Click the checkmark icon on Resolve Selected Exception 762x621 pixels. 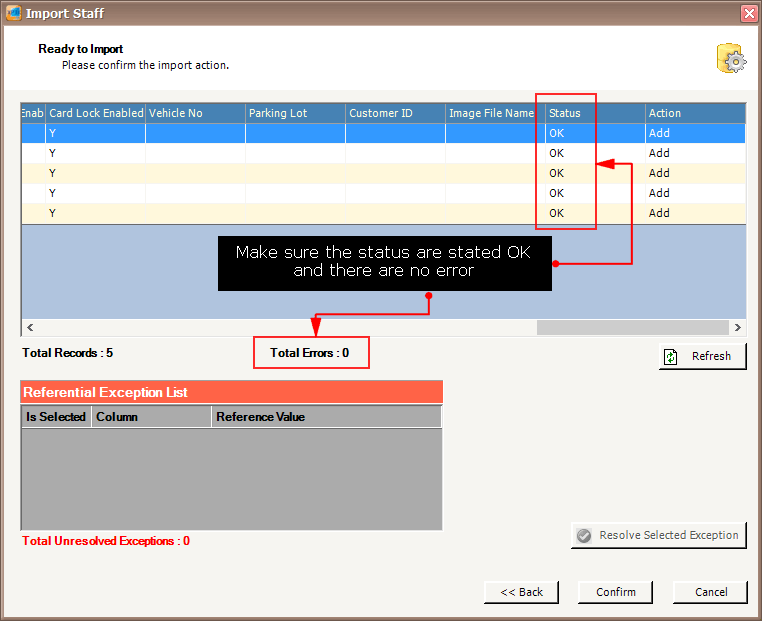point(584,535)
